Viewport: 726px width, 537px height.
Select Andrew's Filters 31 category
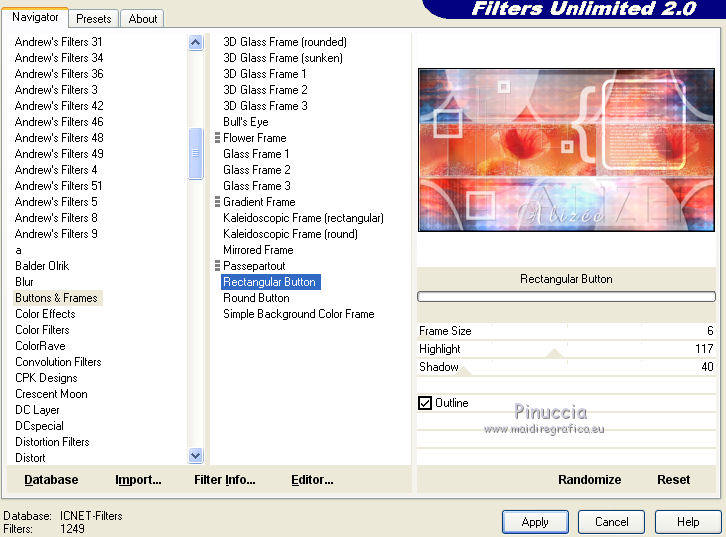[x=58, y=42]
